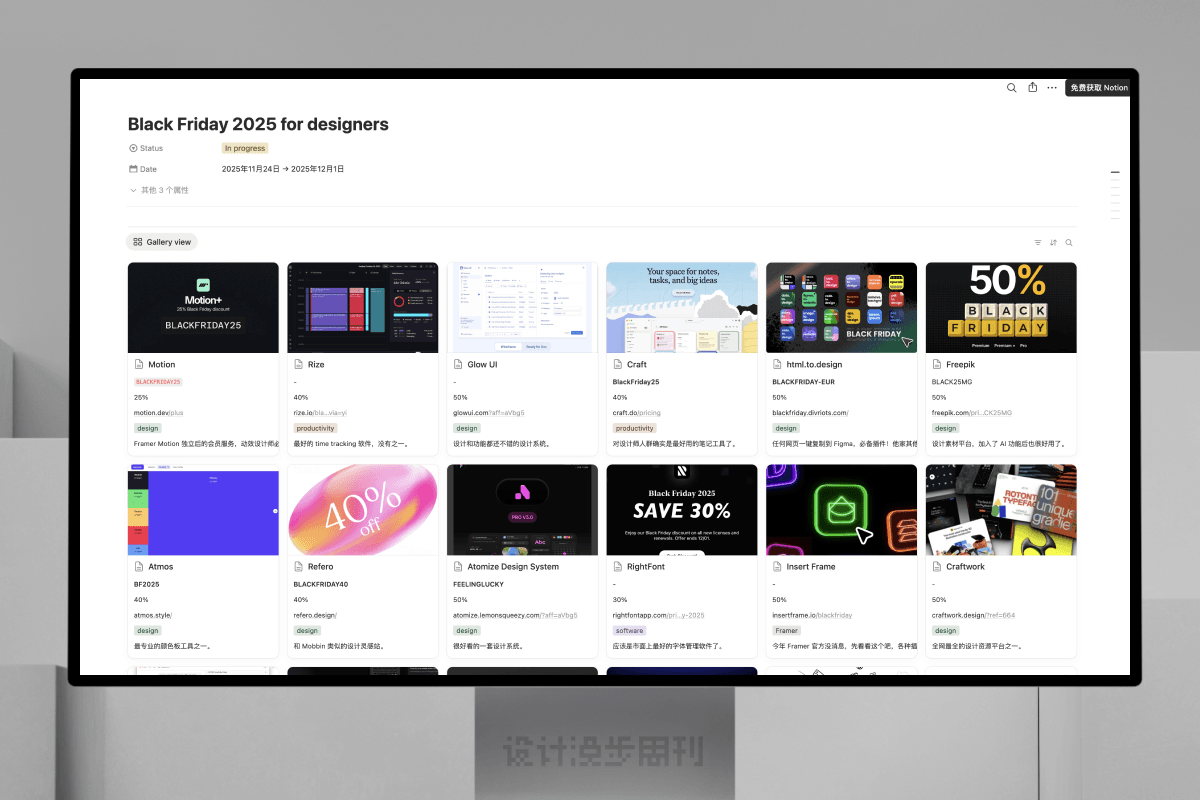Click the sort icon above the gallery
This screenshot has width=1200, height=800.
pos(1053,242)
